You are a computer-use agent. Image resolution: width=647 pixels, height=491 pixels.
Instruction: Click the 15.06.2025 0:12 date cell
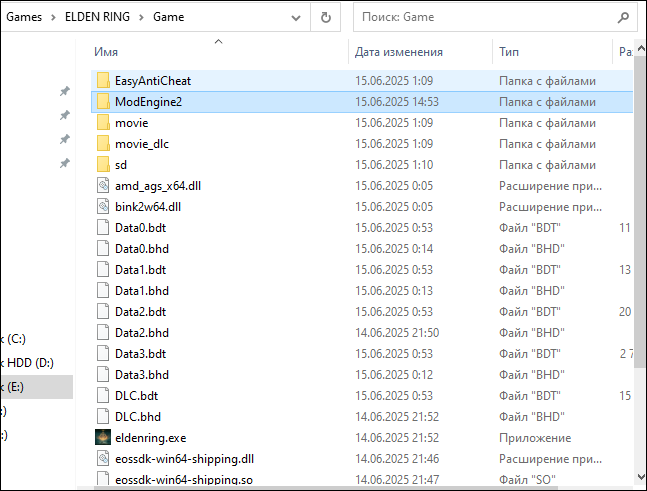click(x=394, y=375)
